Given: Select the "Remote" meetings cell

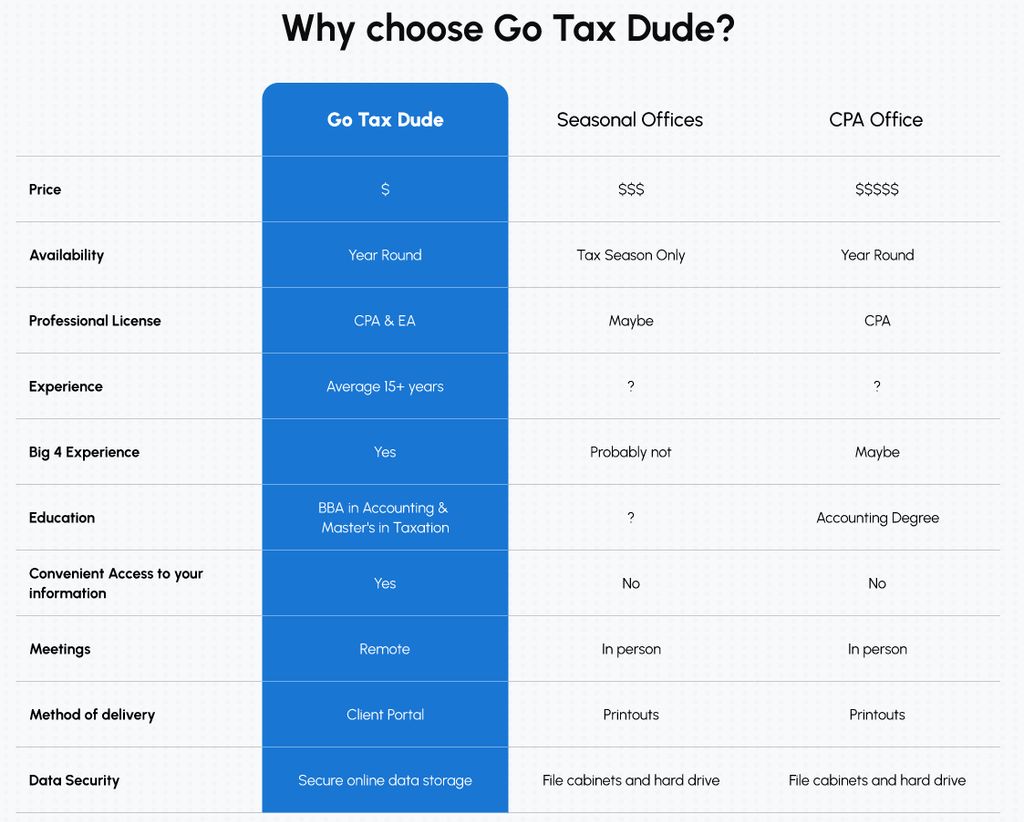Looking at the screenshot, I should point(385,649).
